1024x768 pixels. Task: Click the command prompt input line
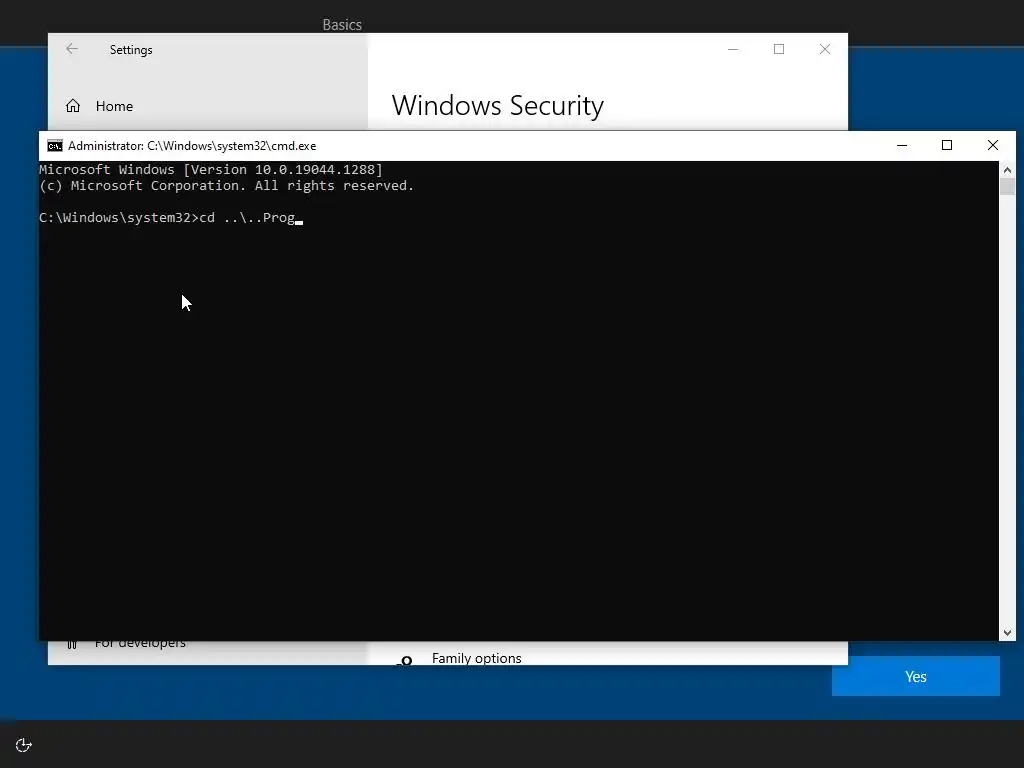coord(171,217)
